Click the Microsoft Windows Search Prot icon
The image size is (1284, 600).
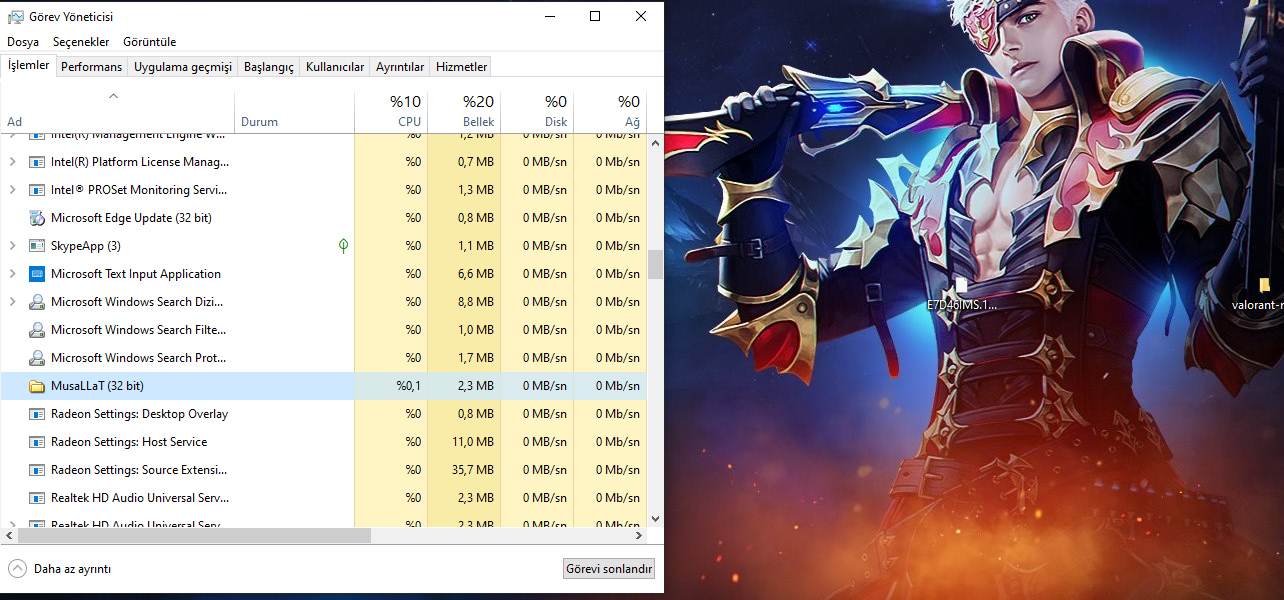tap(37, 358)
